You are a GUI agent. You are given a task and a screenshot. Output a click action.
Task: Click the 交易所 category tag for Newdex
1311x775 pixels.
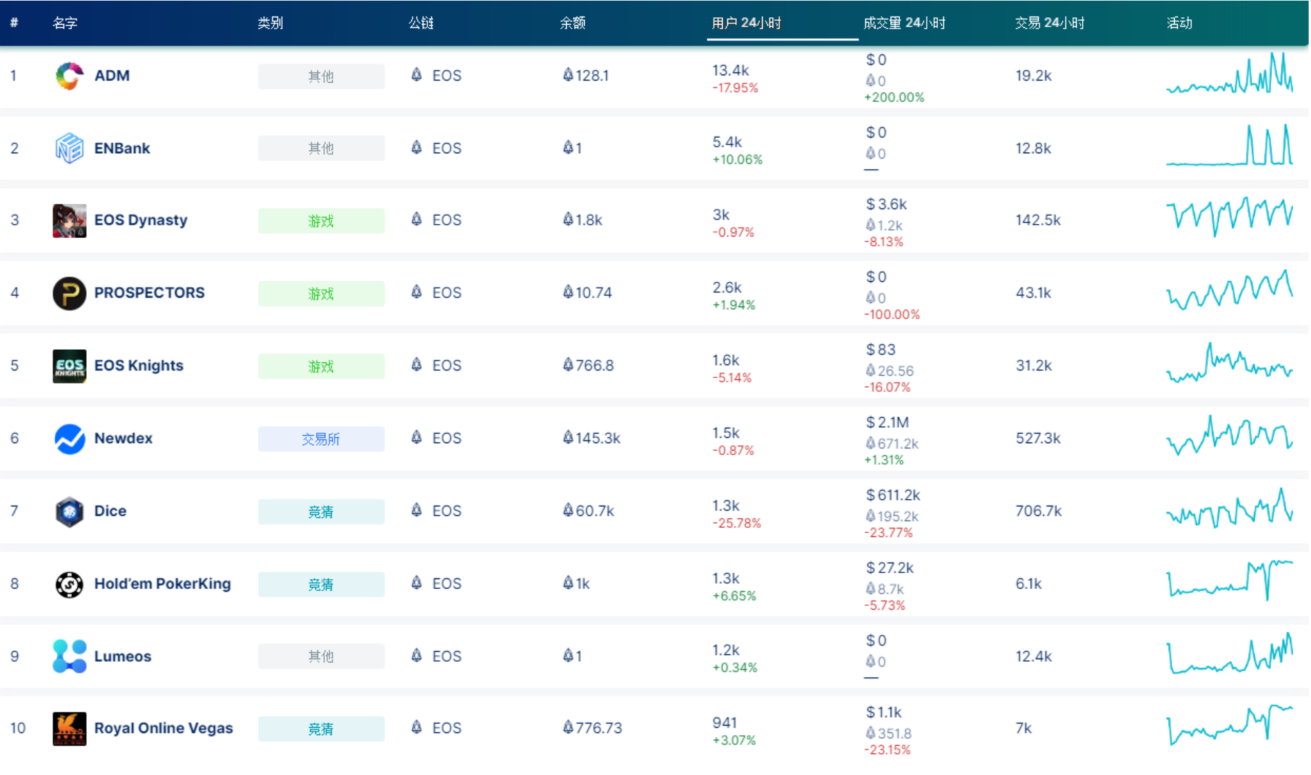click(x=321, y=438)
